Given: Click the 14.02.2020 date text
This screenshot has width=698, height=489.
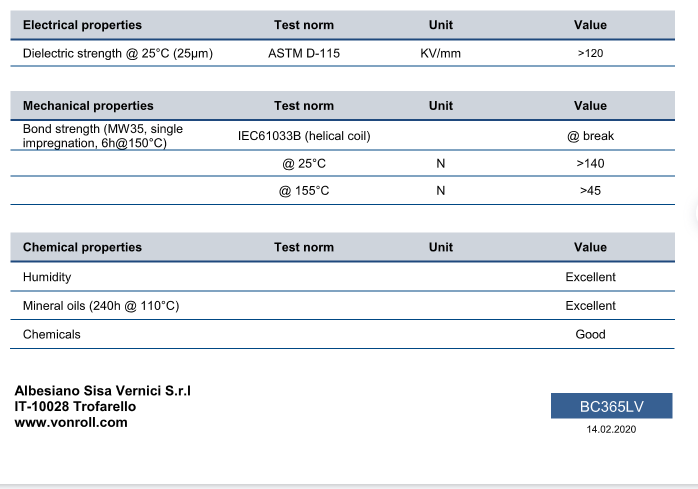Looking at the screenshot, I should pos(611,429).
